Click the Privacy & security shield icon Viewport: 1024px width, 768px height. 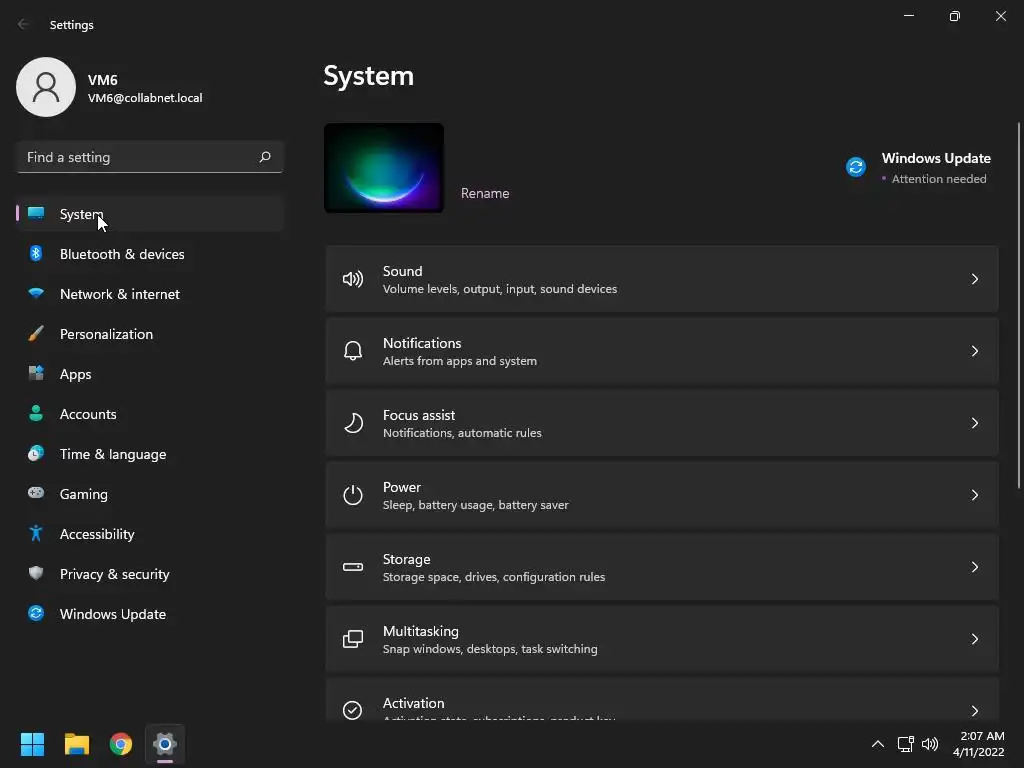pos(36,573)
